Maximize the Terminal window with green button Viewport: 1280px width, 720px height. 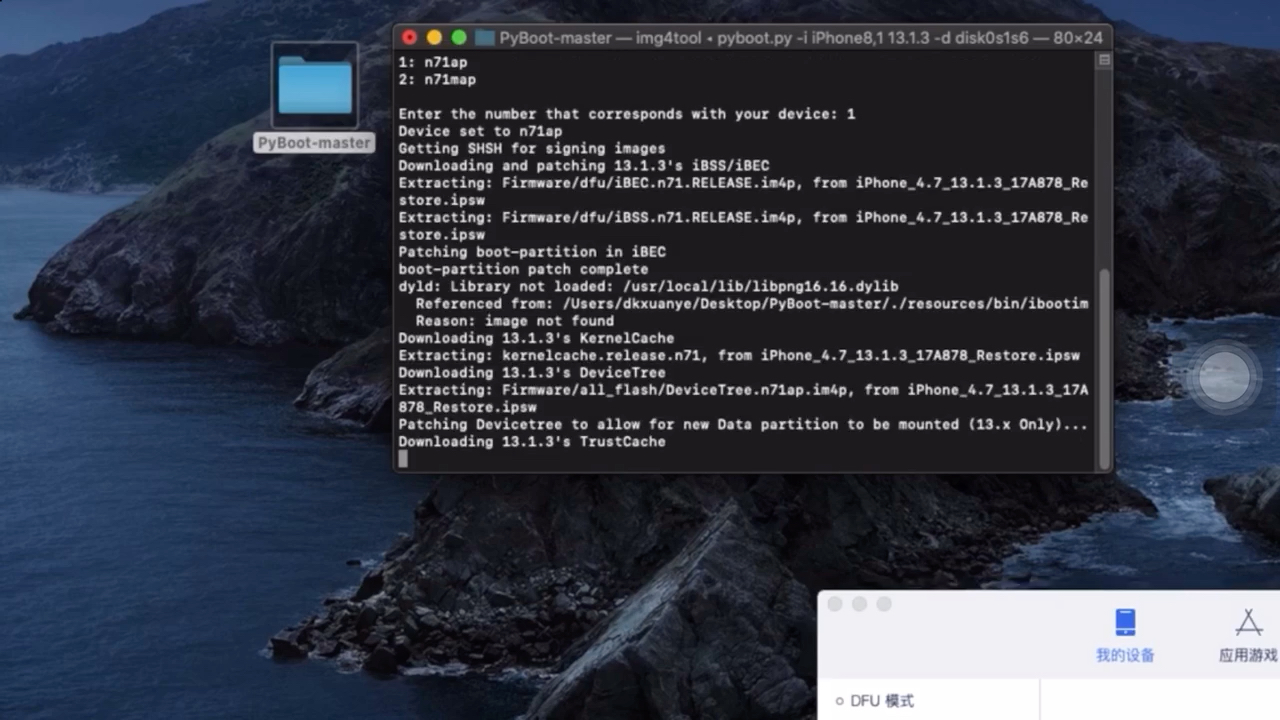pos(459,38)
